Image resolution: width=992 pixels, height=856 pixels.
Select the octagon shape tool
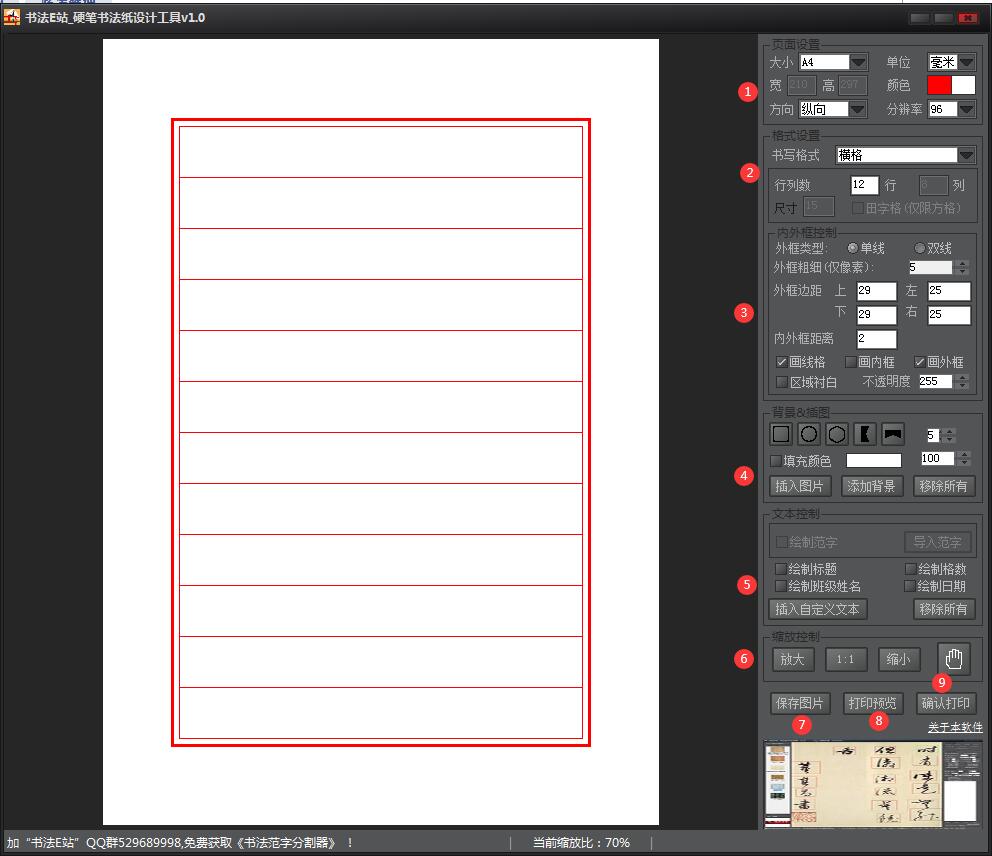coord(836,434)
